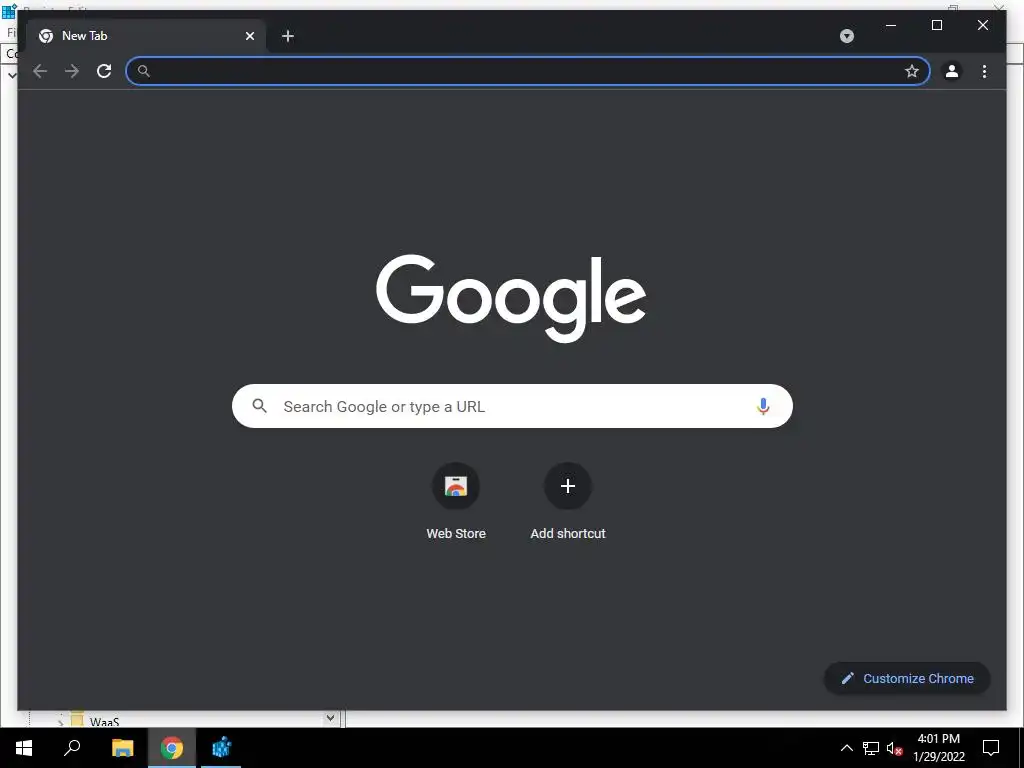Image resolution: width=1024 pixels, height=768 pixels.
Task: Open File Explorer from the taskbar
Action: point(122,748)
